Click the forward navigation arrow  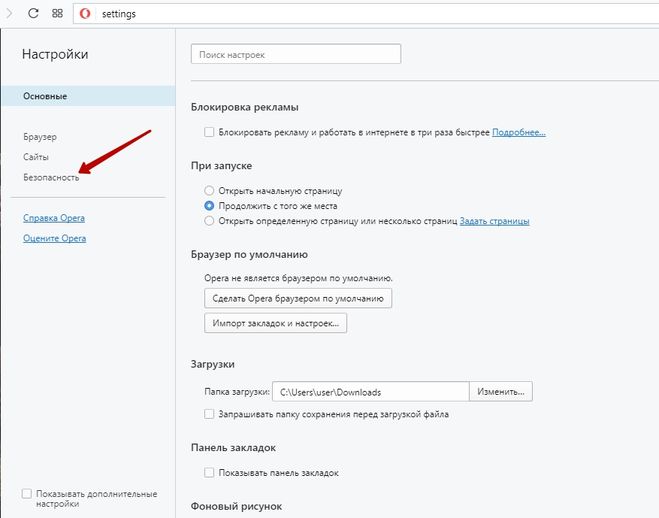tap(9, 13)
